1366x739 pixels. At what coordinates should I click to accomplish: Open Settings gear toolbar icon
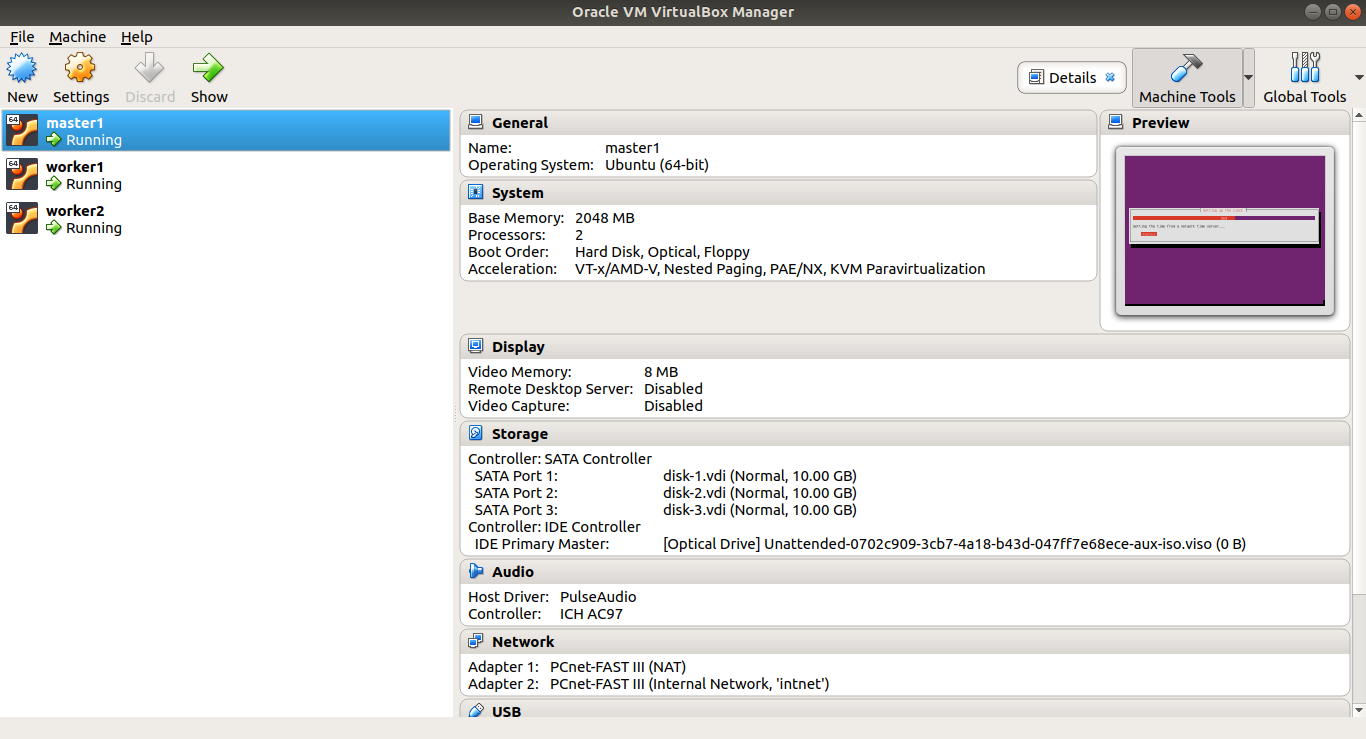80,69
